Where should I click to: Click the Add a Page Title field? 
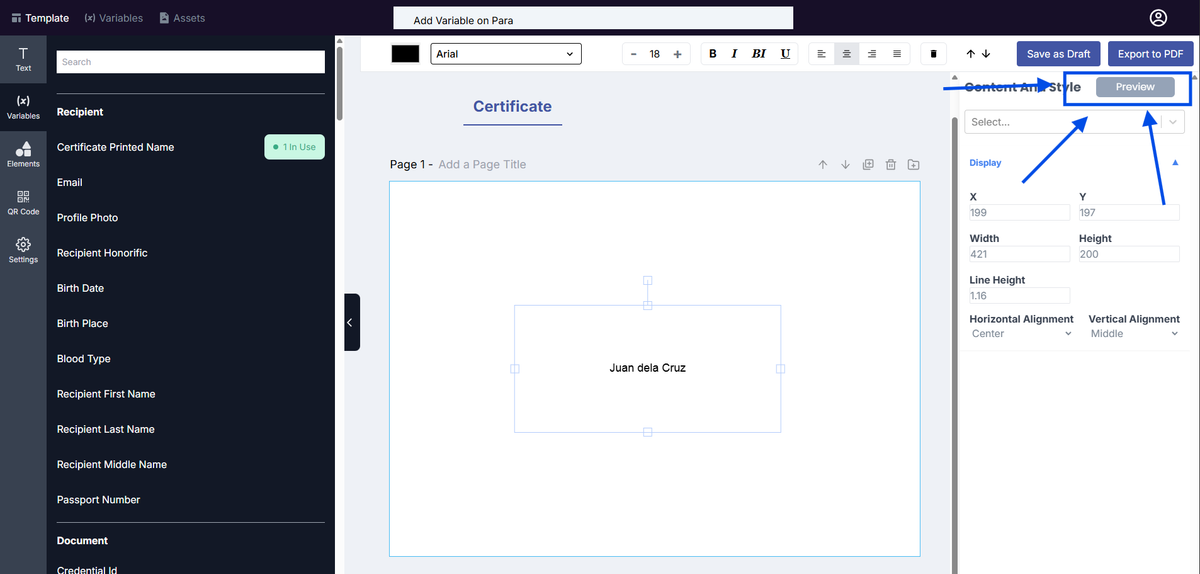point(482,164)
